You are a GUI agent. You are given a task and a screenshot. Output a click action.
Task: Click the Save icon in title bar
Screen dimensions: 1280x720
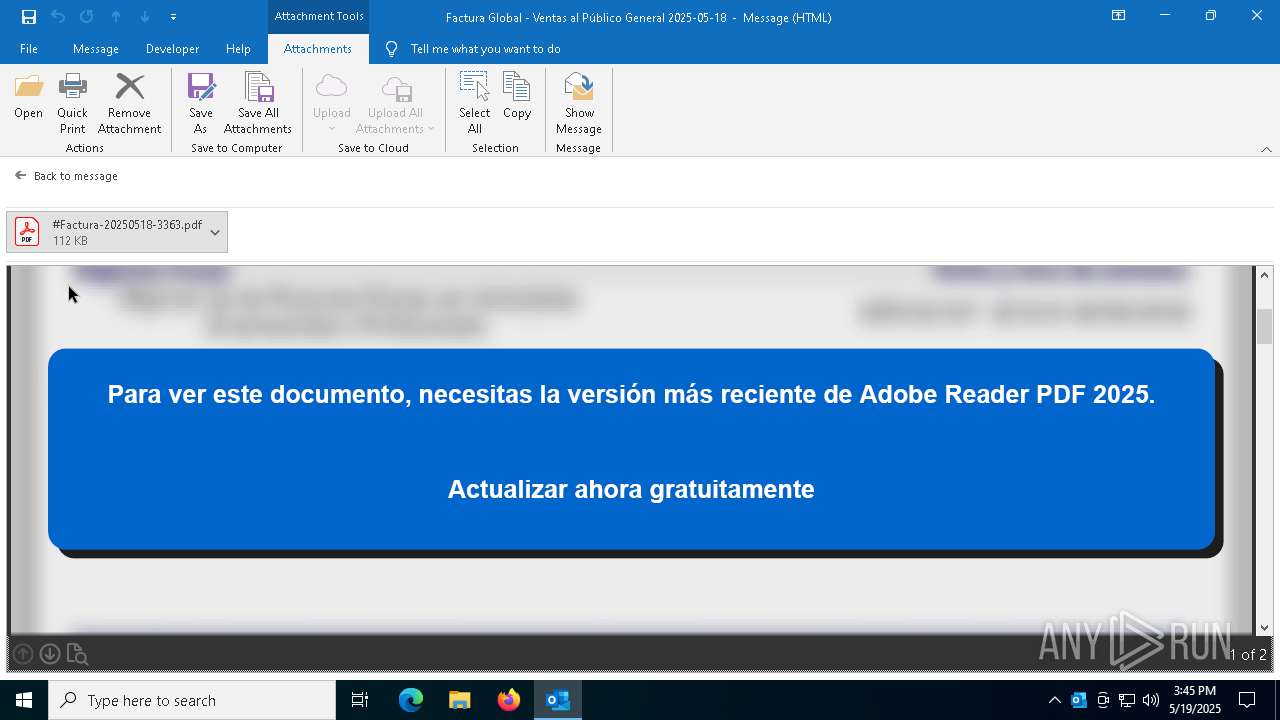29,16
